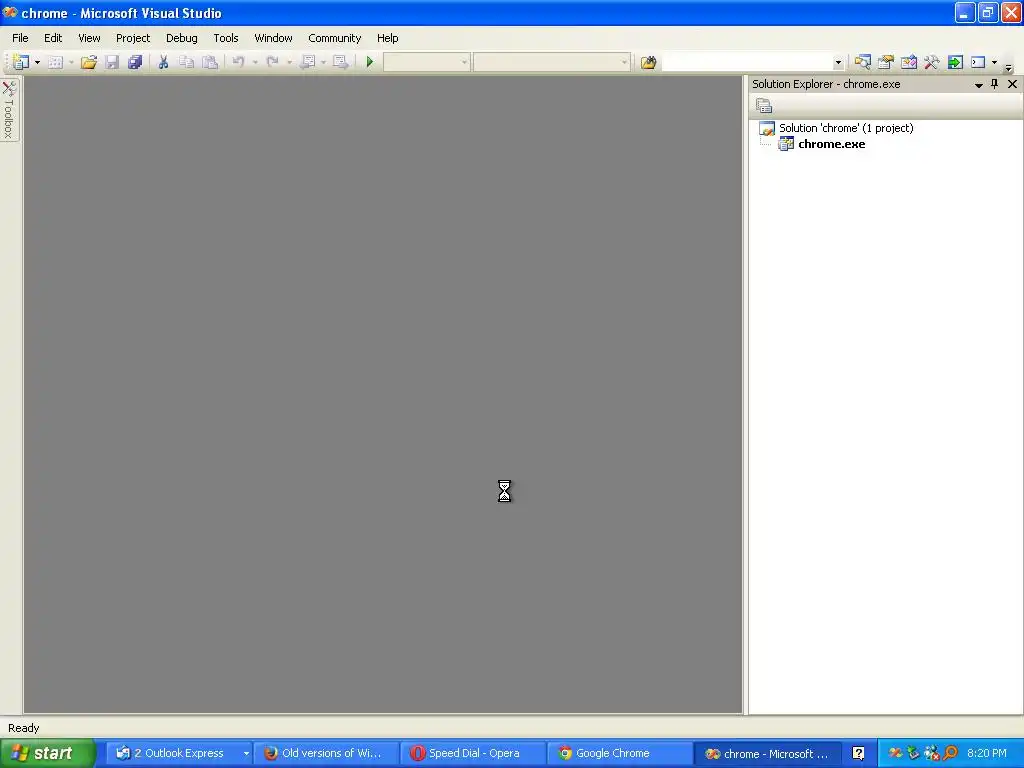The height and width of the screenshot is (768, 1024).
Task: Open the Properties Window toolbar icon
Action: pos(886,62)
